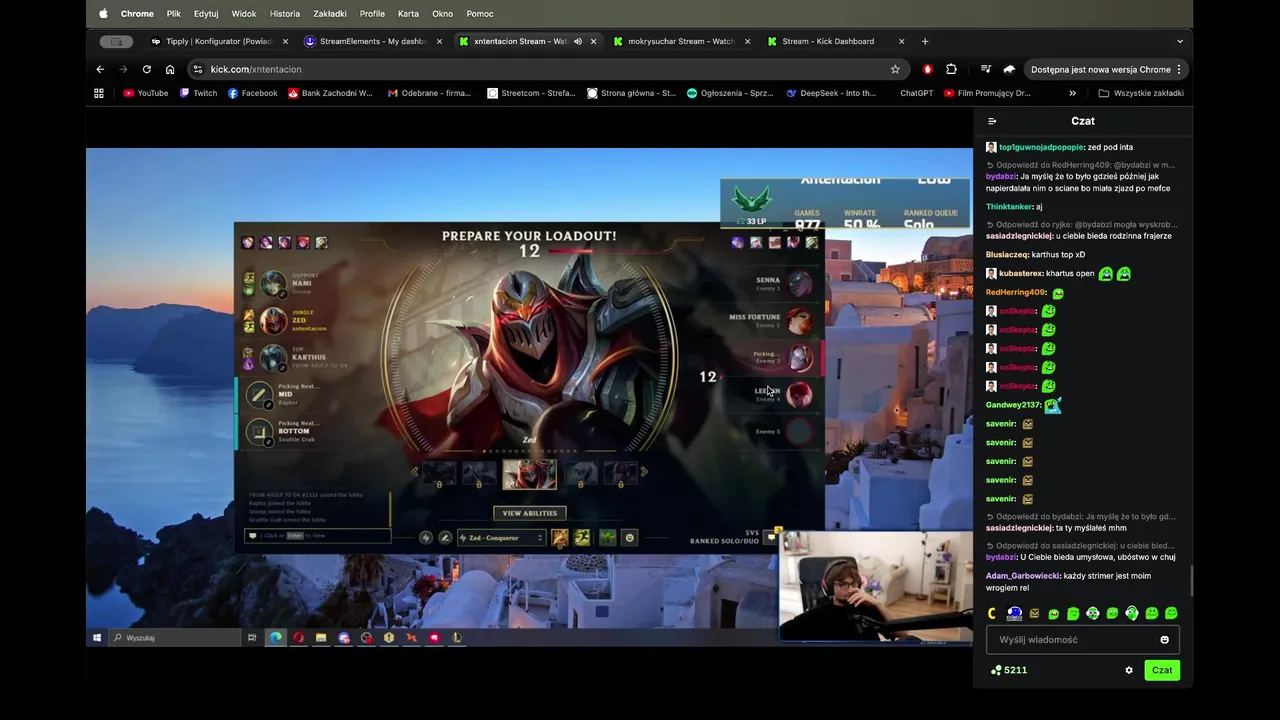This screenshot has height=720, width=1280.
Task: Mute the xntentacion Stream tab audio
Action: pyautogui.click(x=578, y=41)
